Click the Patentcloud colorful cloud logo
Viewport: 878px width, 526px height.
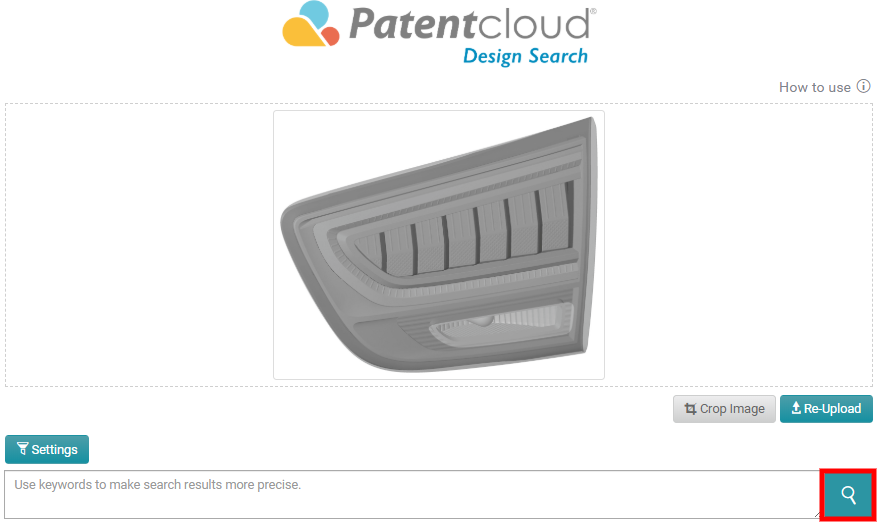coord(311,24)
